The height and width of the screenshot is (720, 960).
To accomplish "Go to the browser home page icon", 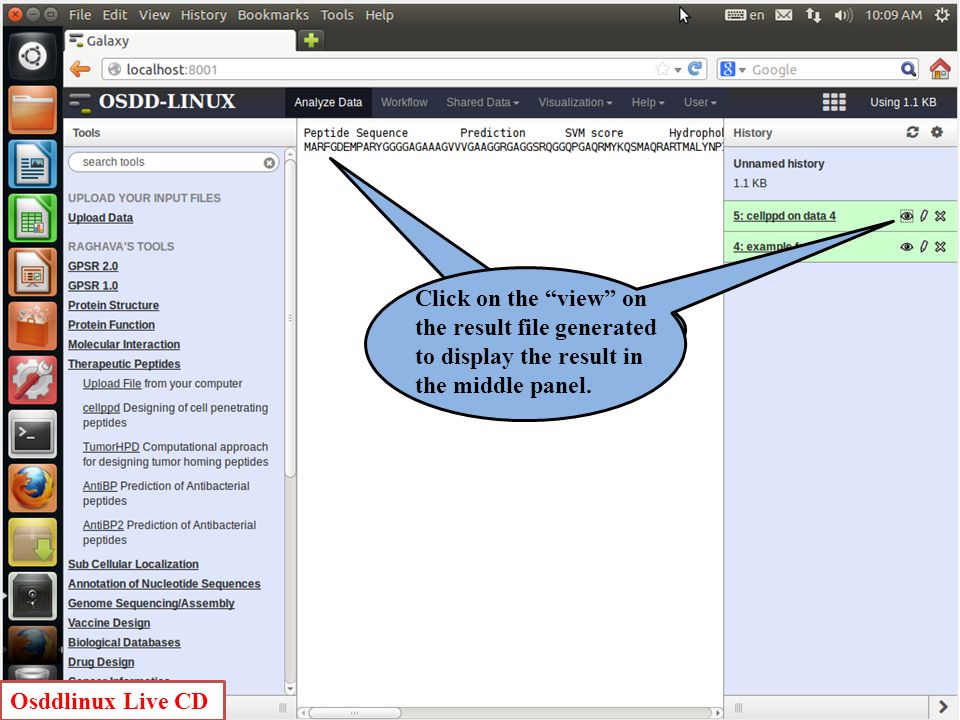I will point(940,69).
